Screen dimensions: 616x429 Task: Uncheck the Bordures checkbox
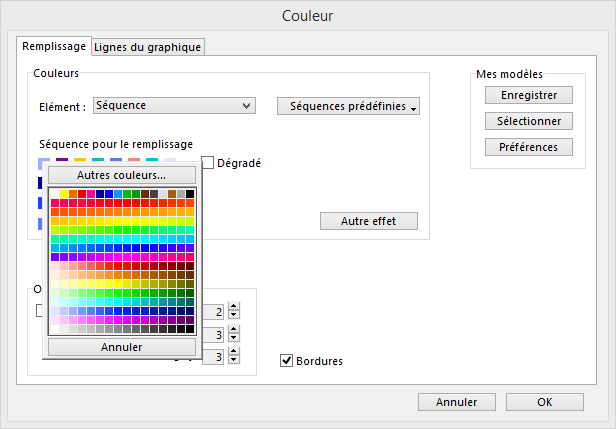pyautogui.click(x=286, y=360)
